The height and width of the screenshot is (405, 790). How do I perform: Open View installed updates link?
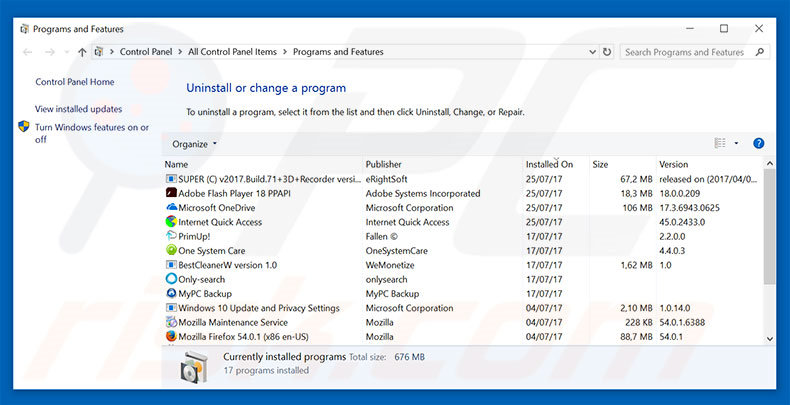pyautogui.click(x=79, y=109)
